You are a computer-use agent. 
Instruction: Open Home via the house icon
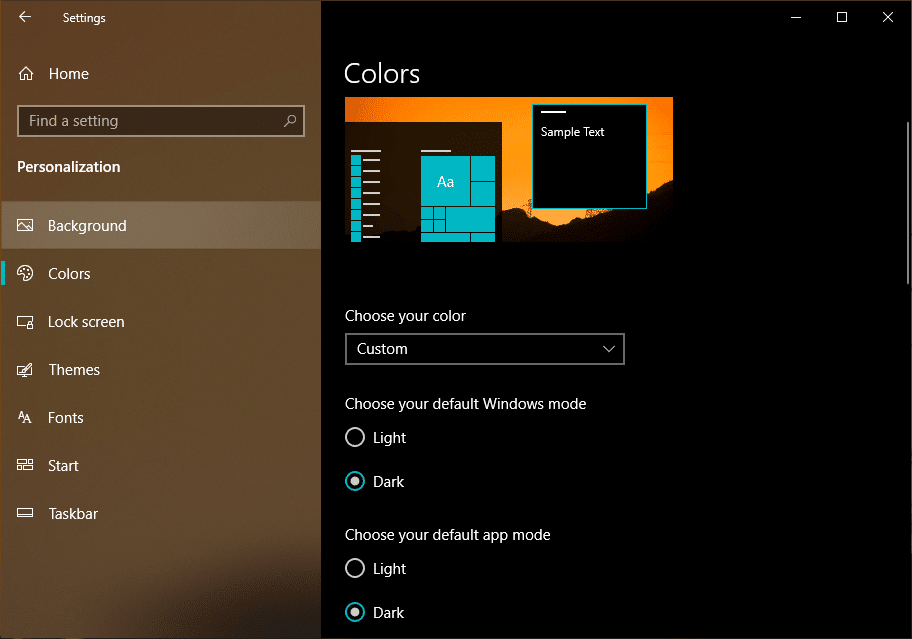click(x=27, y=74)
